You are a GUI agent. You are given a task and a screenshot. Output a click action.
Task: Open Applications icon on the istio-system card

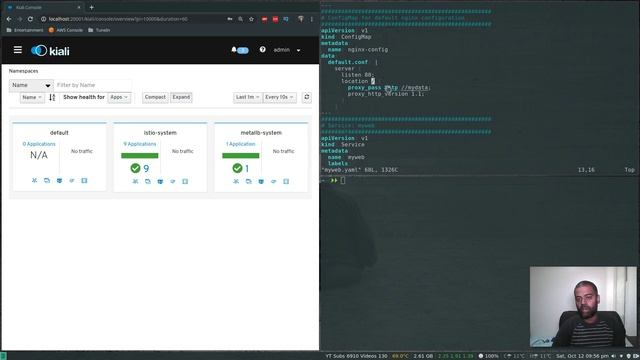[x=148, y=181]
